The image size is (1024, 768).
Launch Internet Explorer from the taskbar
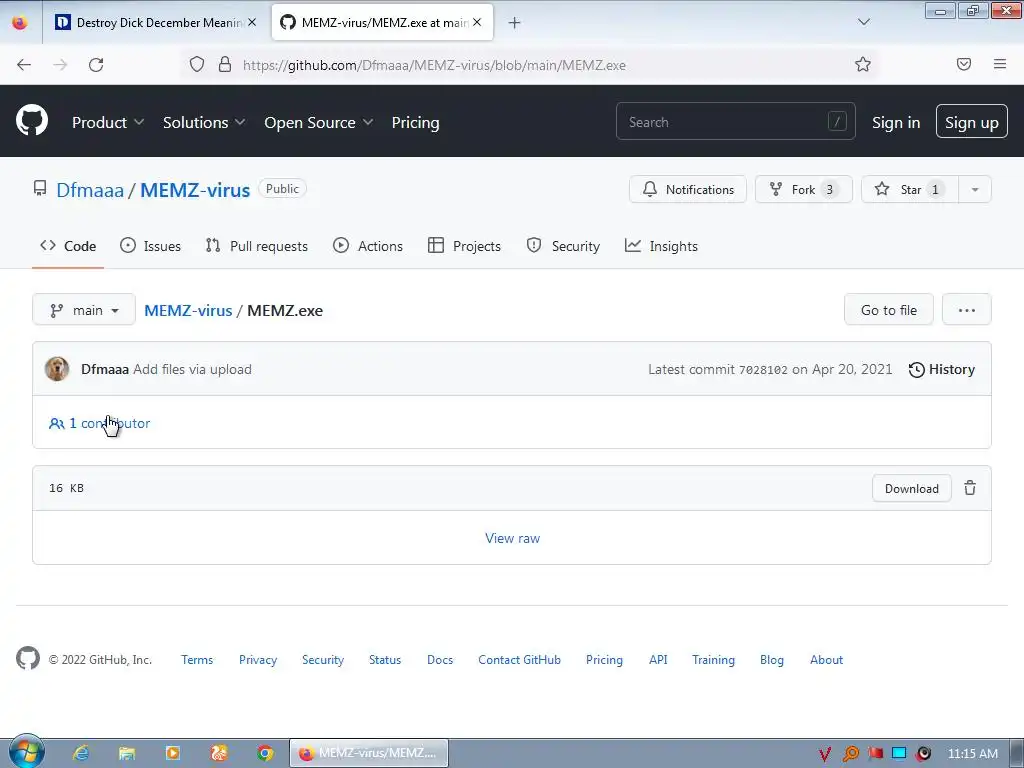click(81, 753)
